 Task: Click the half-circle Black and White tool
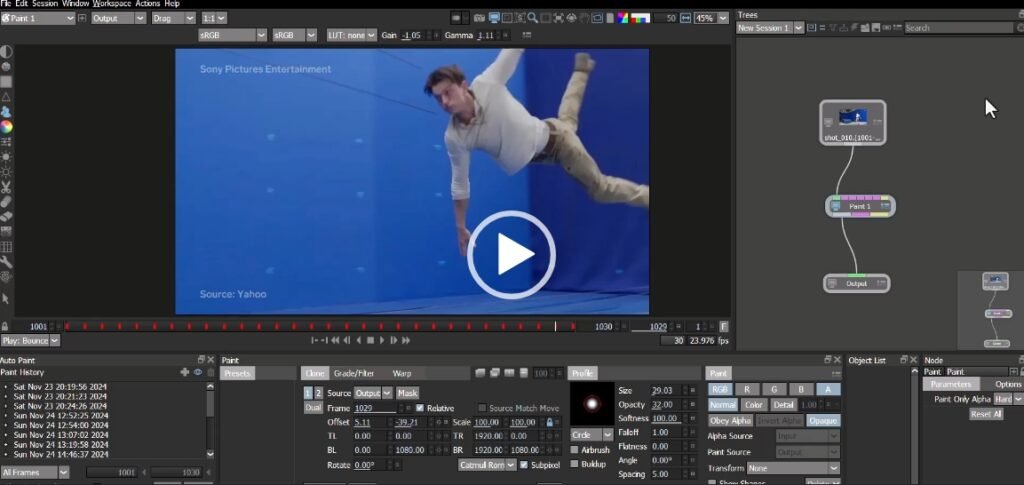click(6, 52)
